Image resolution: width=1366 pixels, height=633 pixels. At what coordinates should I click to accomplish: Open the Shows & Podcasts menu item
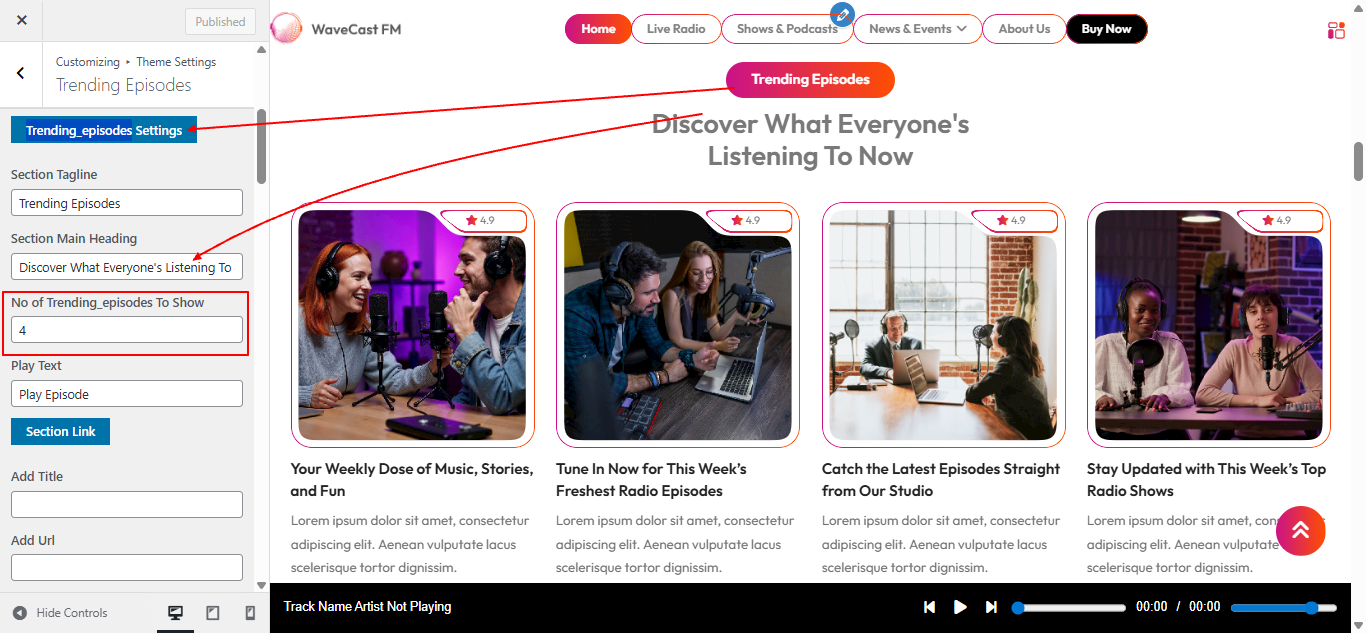click(x=786, y=29)
